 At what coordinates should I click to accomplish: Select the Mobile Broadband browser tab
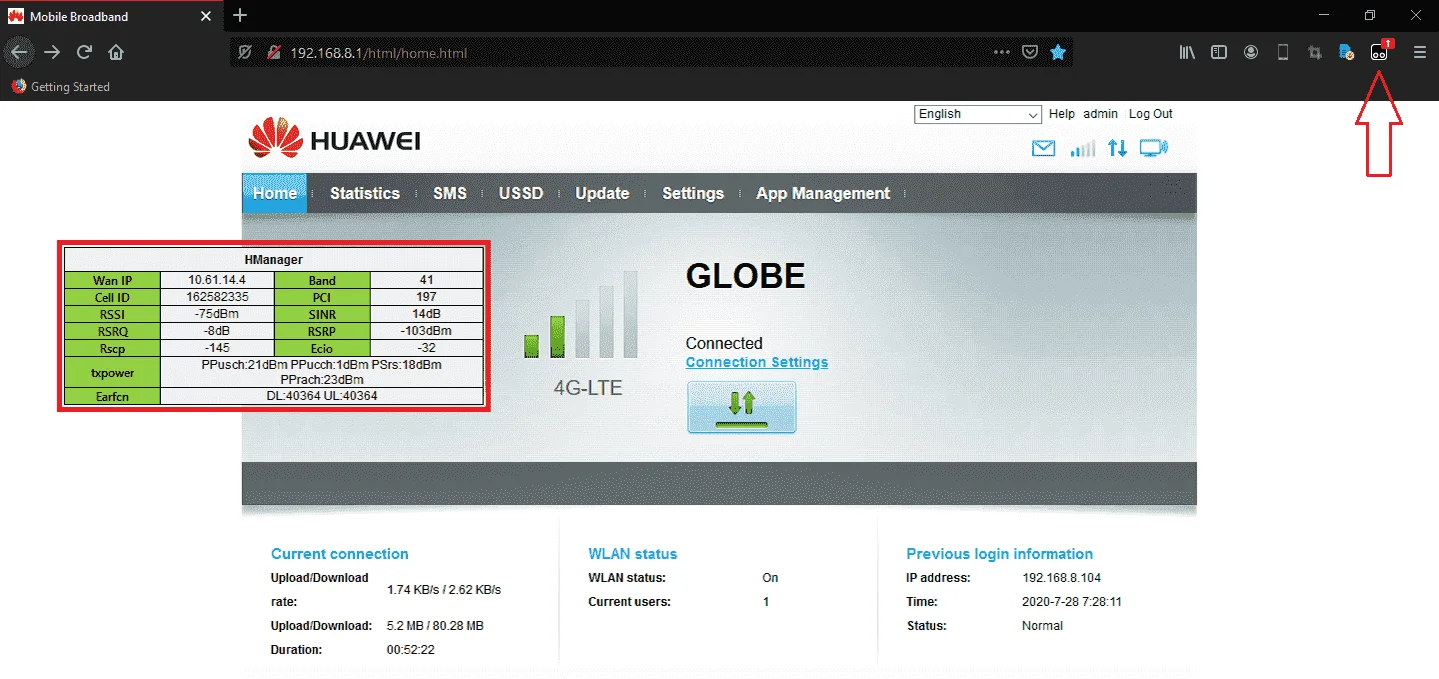click(110, 16)
